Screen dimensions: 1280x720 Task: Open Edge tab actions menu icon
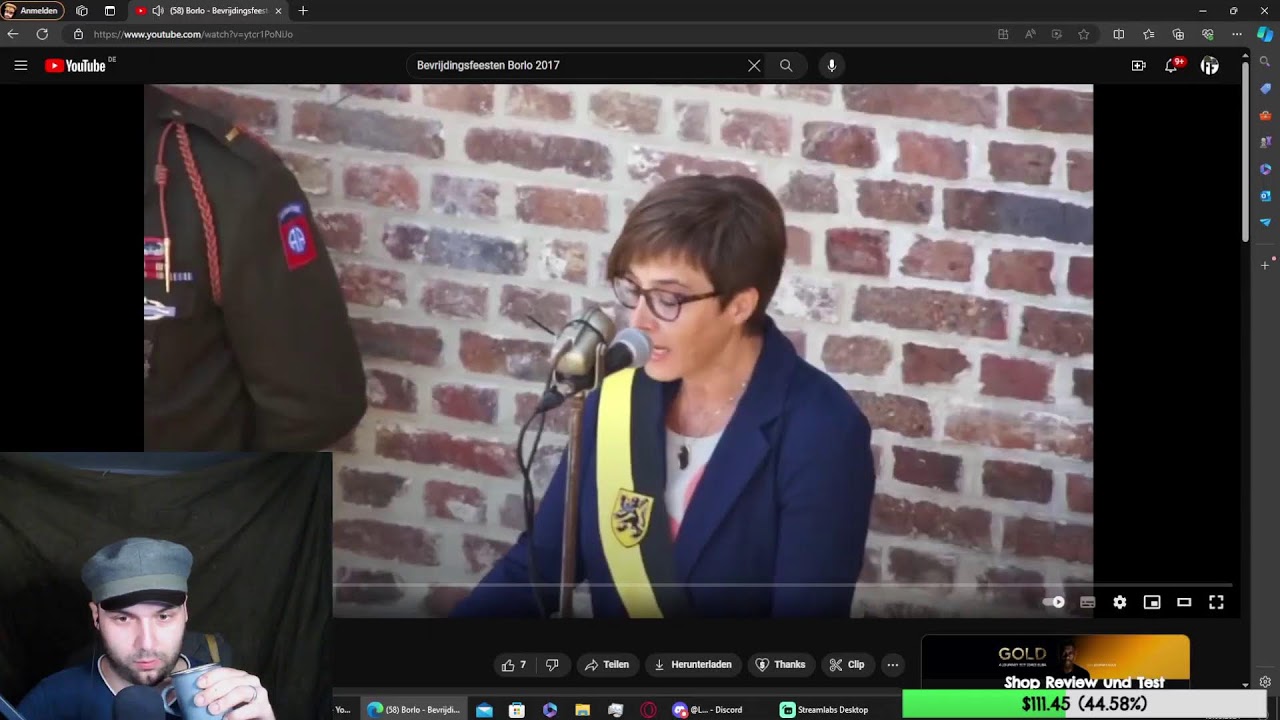(110, 10)
